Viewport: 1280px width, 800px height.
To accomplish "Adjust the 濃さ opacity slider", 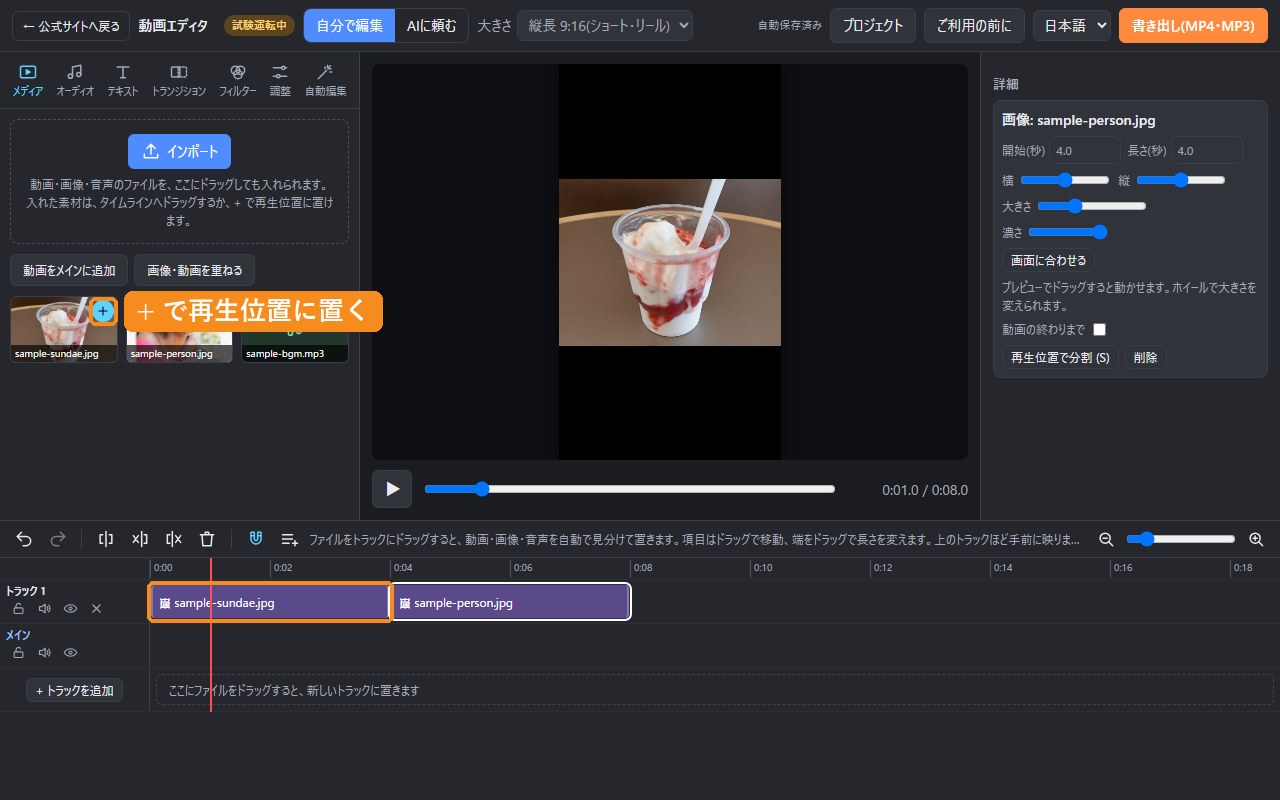I will [1068, 232].
